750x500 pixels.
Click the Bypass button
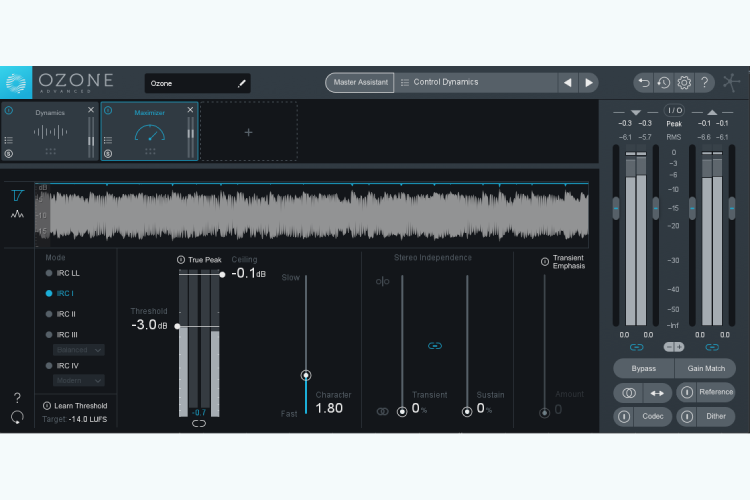(643, 368)
